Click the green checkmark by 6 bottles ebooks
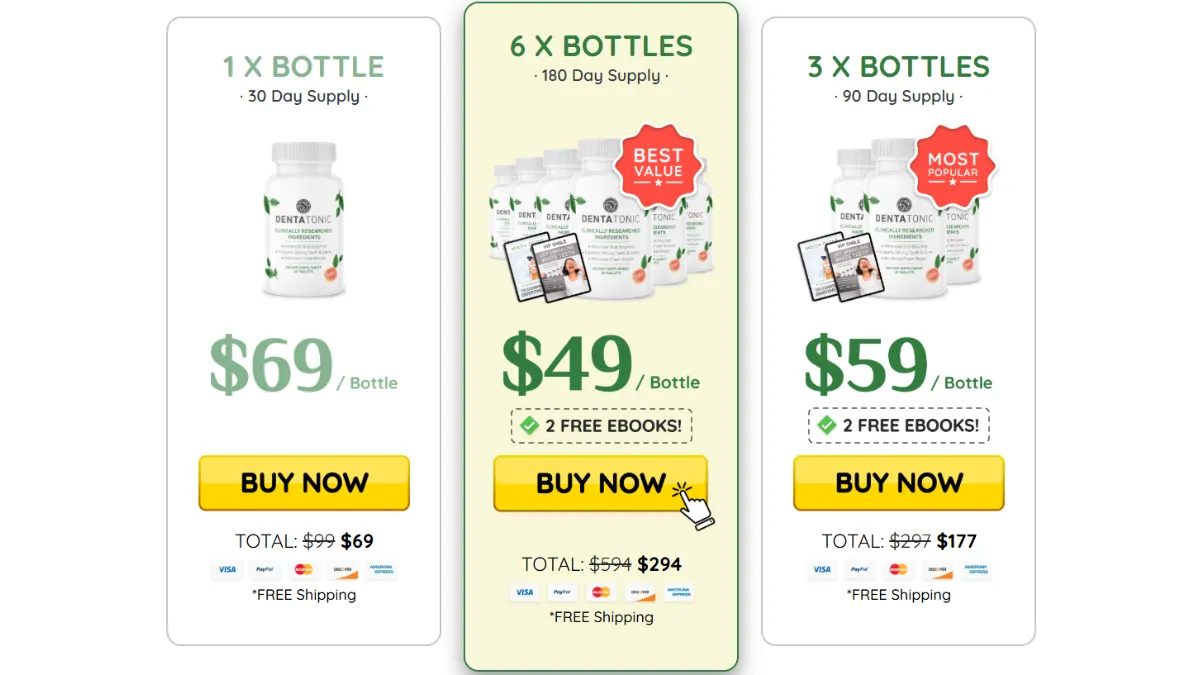 tap(530, 426)
